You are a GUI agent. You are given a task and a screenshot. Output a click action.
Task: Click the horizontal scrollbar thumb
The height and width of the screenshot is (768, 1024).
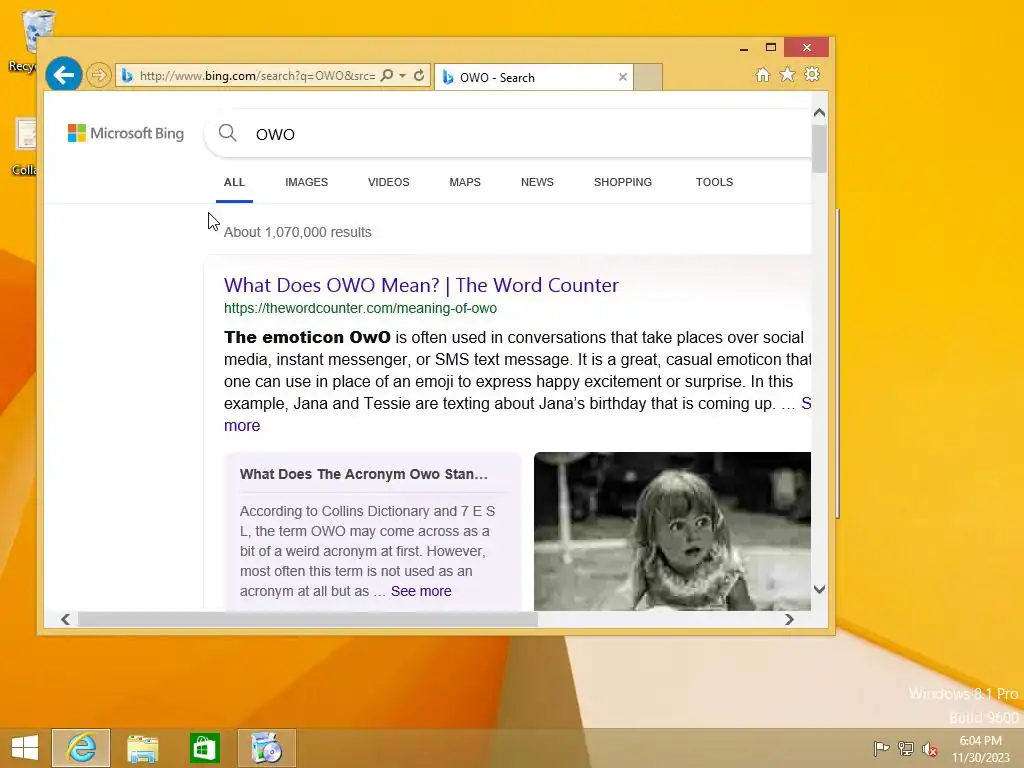coord(308,619)
